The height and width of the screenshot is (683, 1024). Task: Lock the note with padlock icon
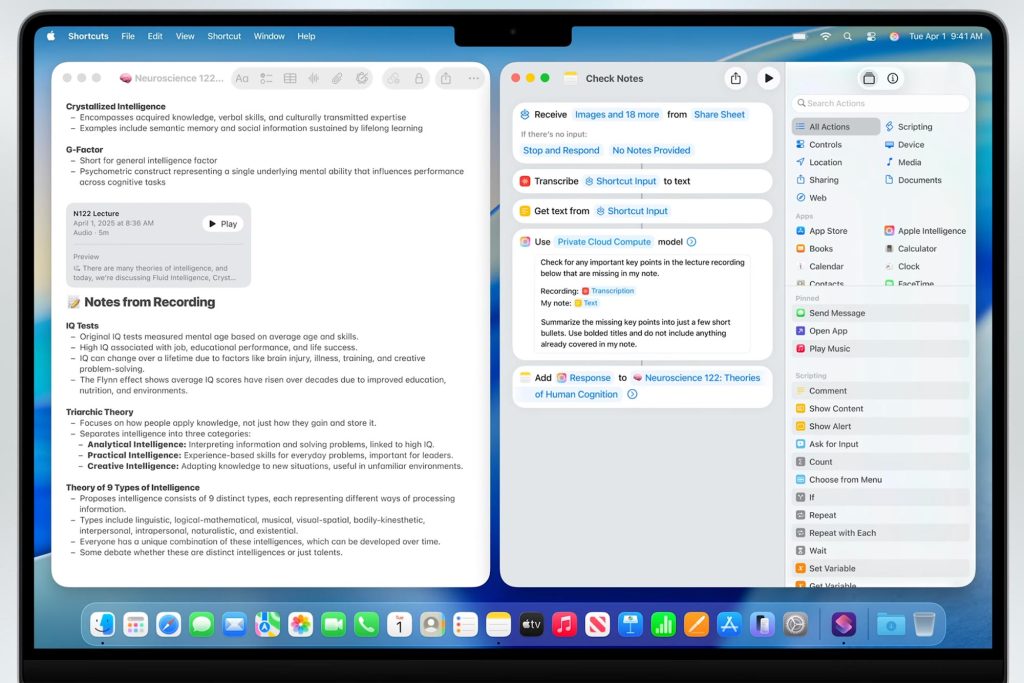[x=418, y=78]
